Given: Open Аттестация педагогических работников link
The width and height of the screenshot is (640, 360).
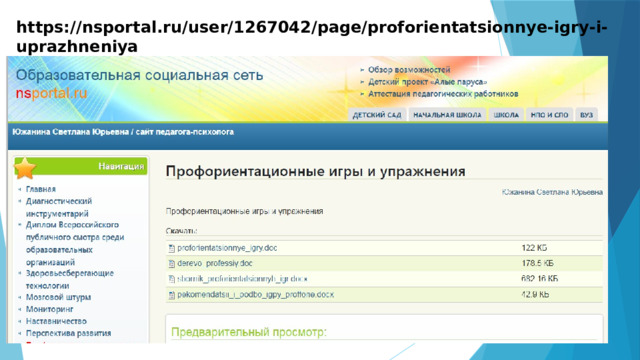Looking at the screenshot, I should coord(443,94).
